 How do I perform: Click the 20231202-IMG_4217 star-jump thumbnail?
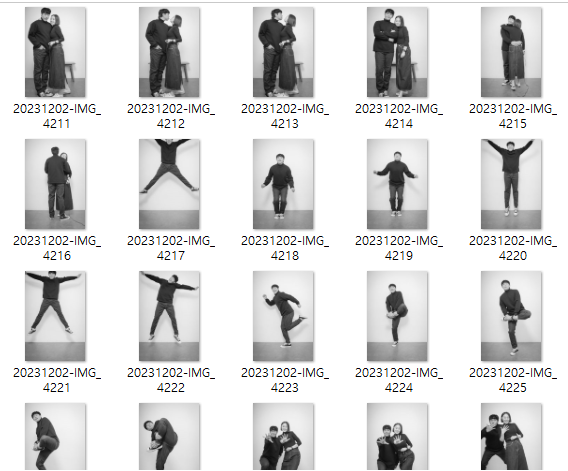click(169, 184)
